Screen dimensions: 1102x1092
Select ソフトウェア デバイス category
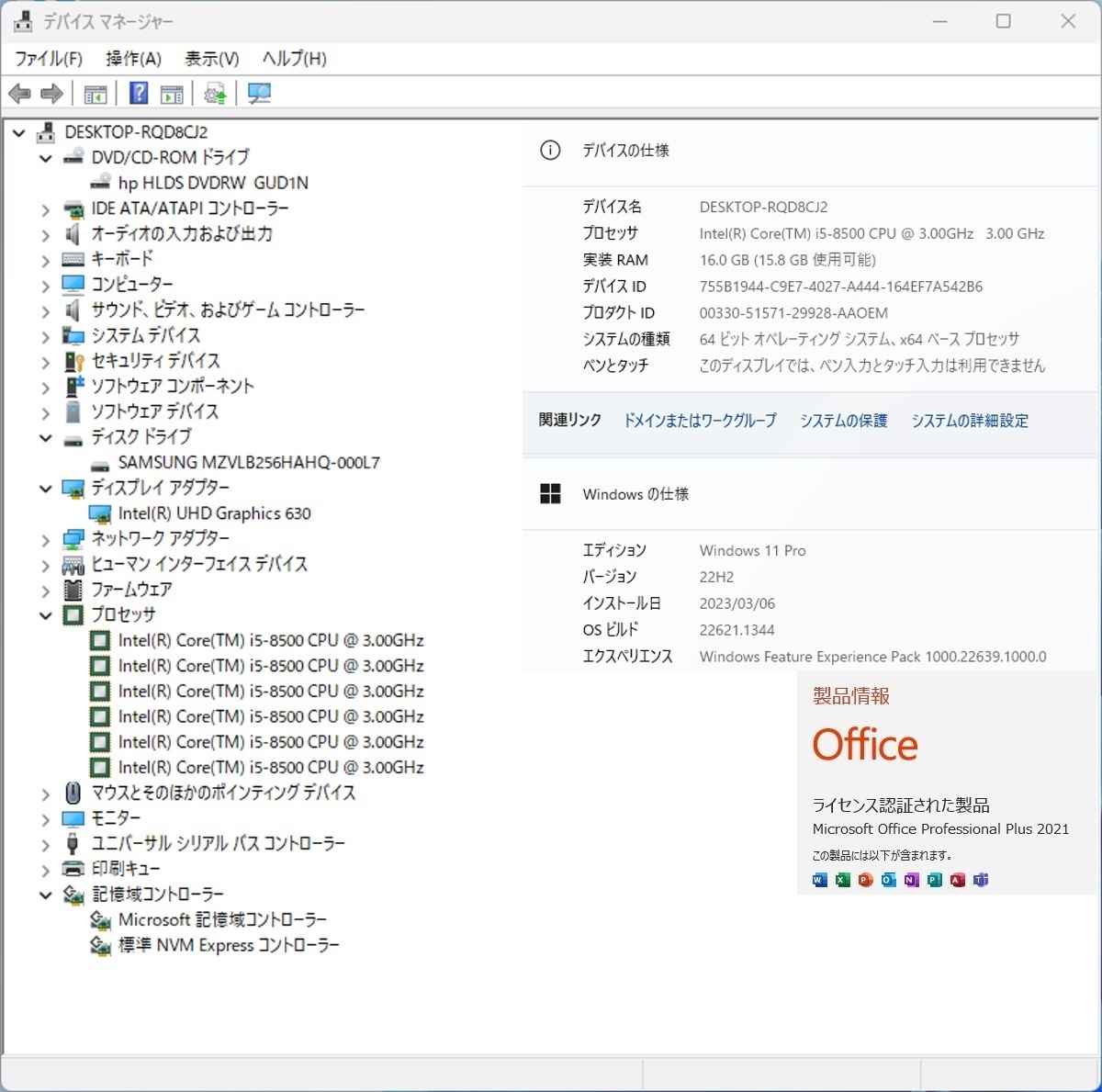click(x=155, y=411)
